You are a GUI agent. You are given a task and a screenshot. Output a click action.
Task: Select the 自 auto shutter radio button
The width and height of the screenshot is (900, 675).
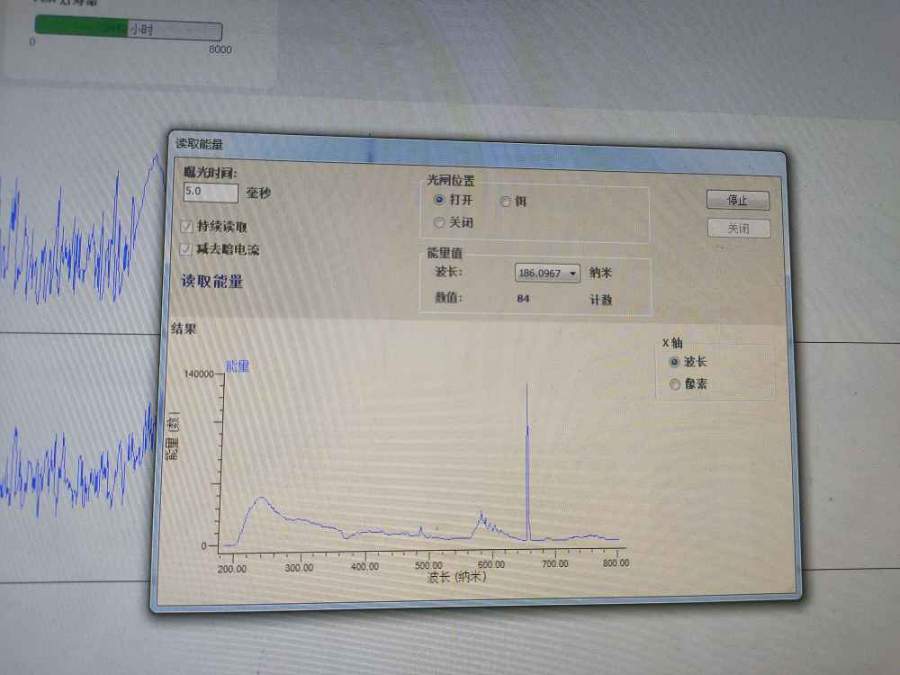point(506,201)
